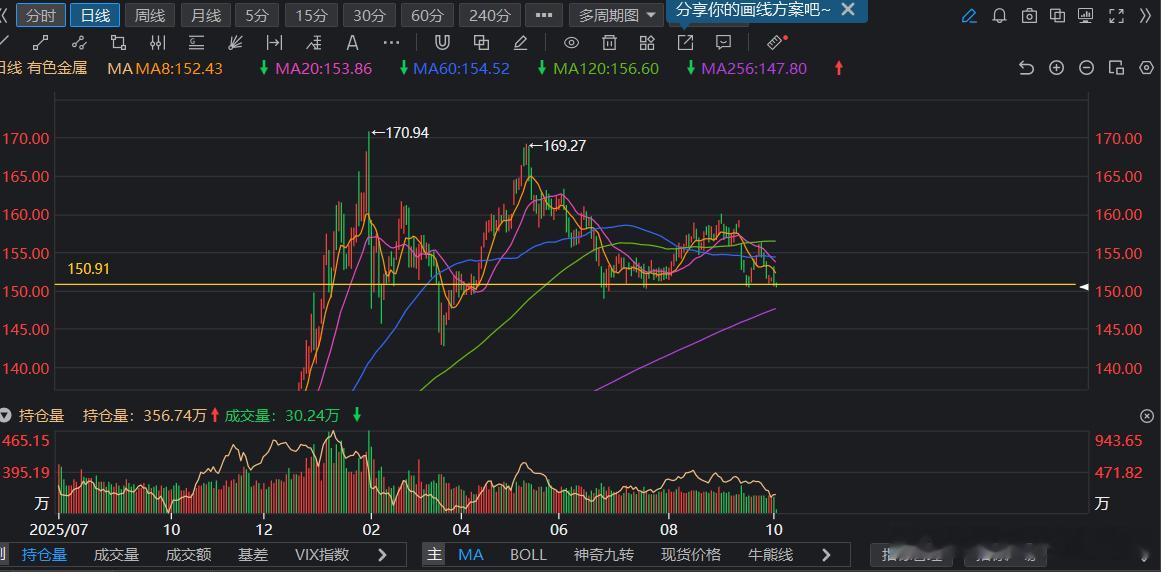The width and height of the screenshot is (1161, 572).
Task: Open the sub-window layout icon
Action: [x=1117, y=68]
